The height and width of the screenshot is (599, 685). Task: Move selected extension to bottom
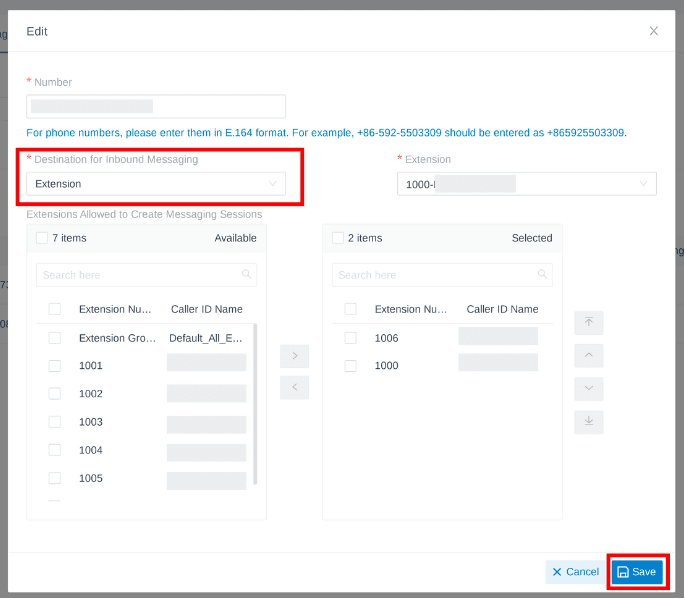pyautogui.click(x=588, y=422)
